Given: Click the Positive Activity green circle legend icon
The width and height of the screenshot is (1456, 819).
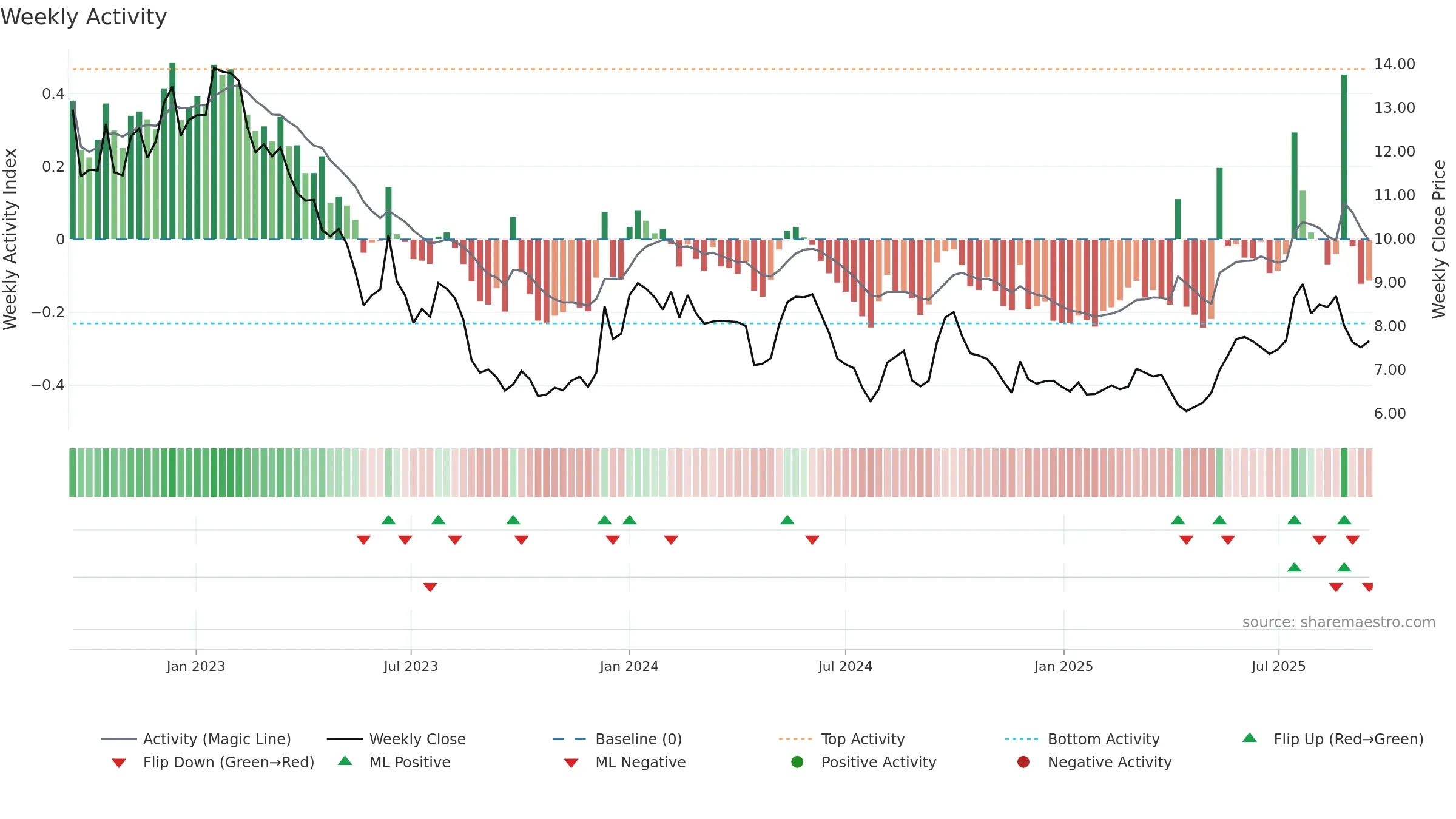Looking at the screenshot, I should [797, 761].
